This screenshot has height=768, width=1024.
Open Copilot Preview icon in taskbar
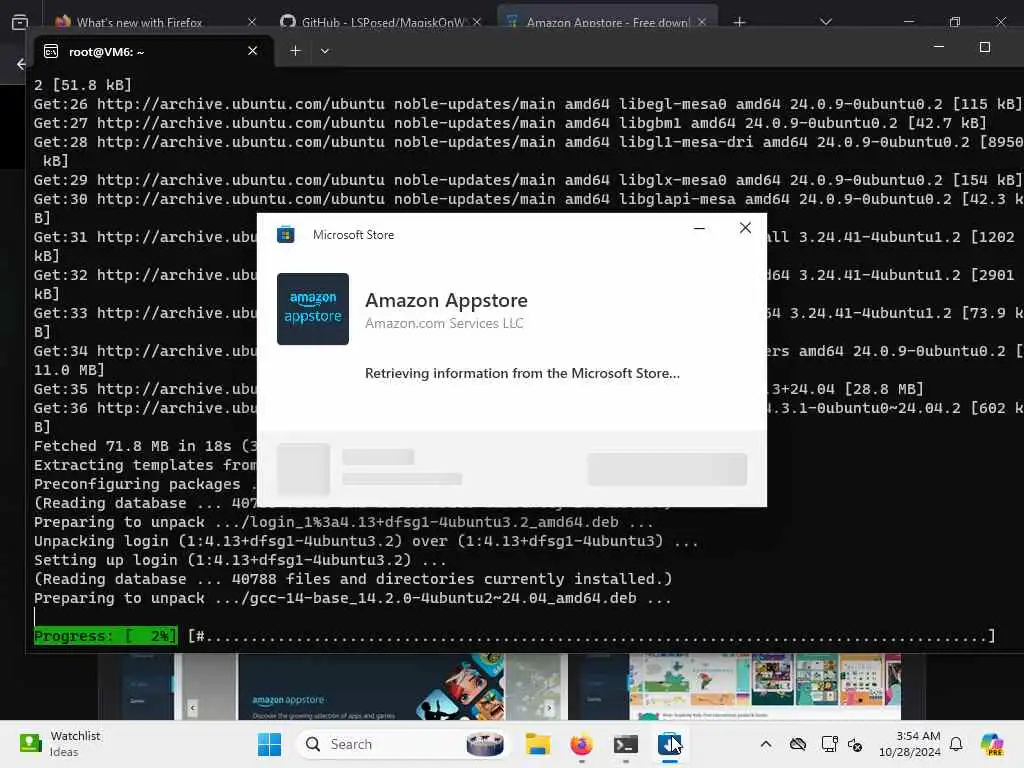click(x=991, y=744)
